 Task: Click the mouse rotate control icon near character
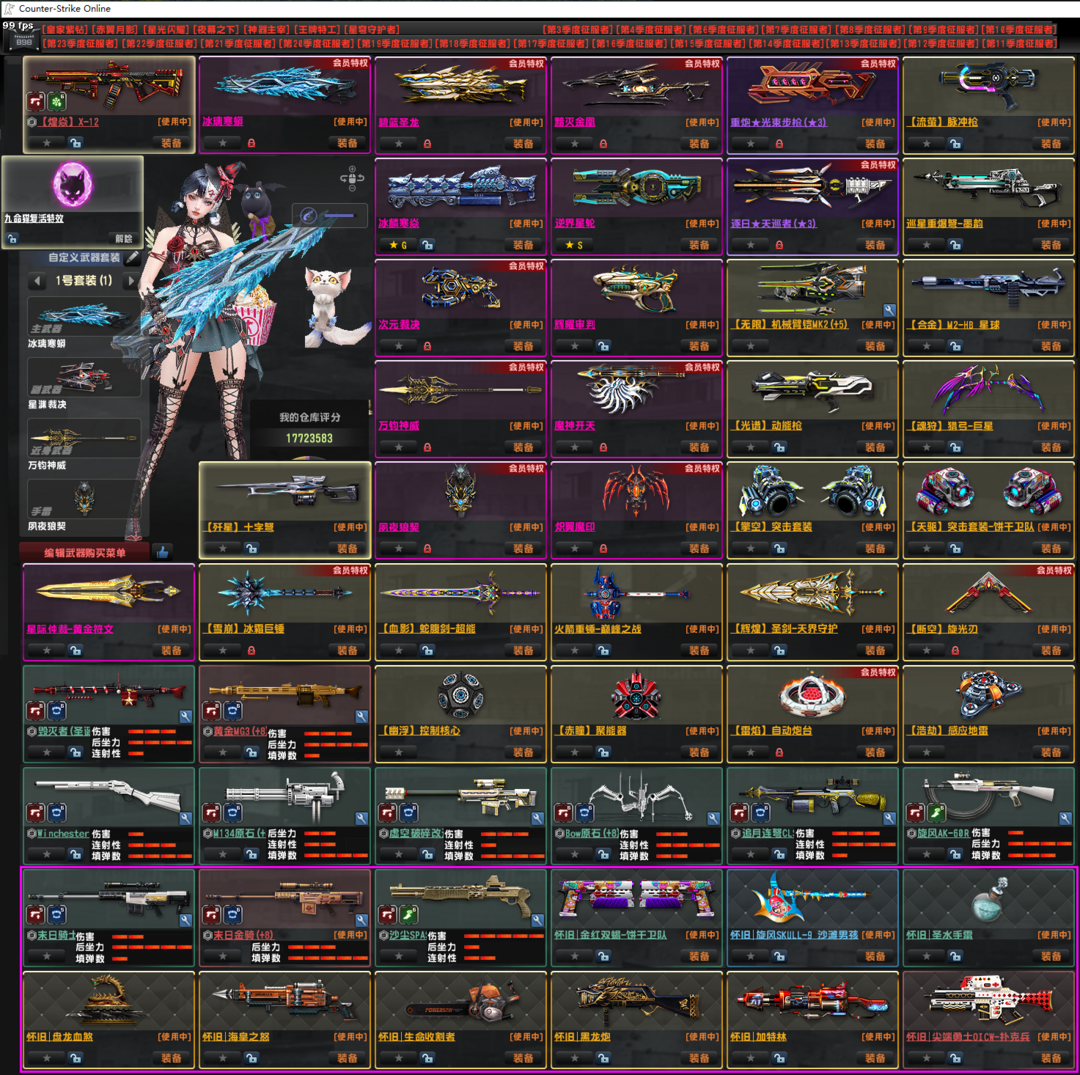(351, 180)
